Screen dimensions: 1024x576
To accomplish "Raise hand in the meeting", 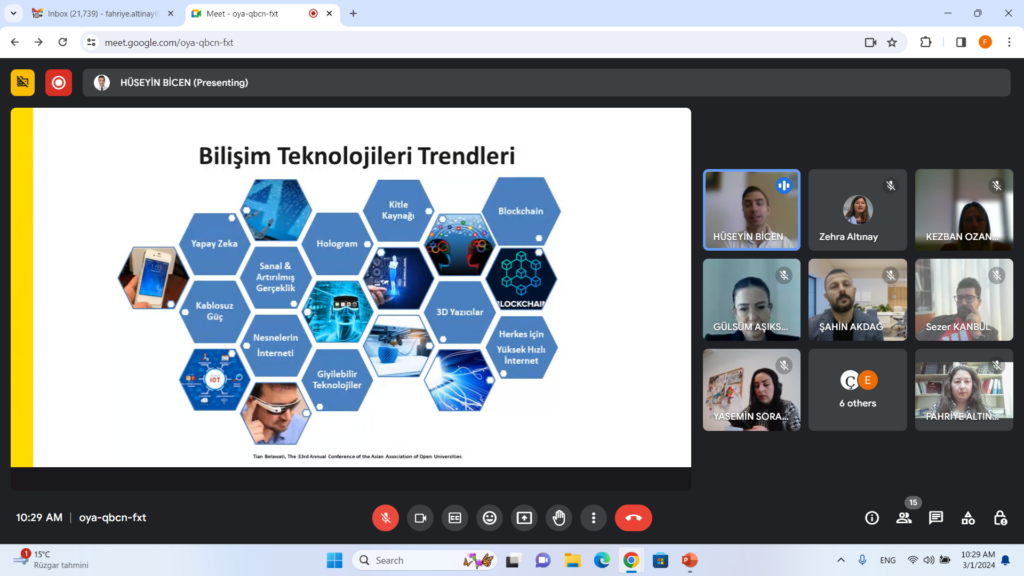I will [559, 518].
